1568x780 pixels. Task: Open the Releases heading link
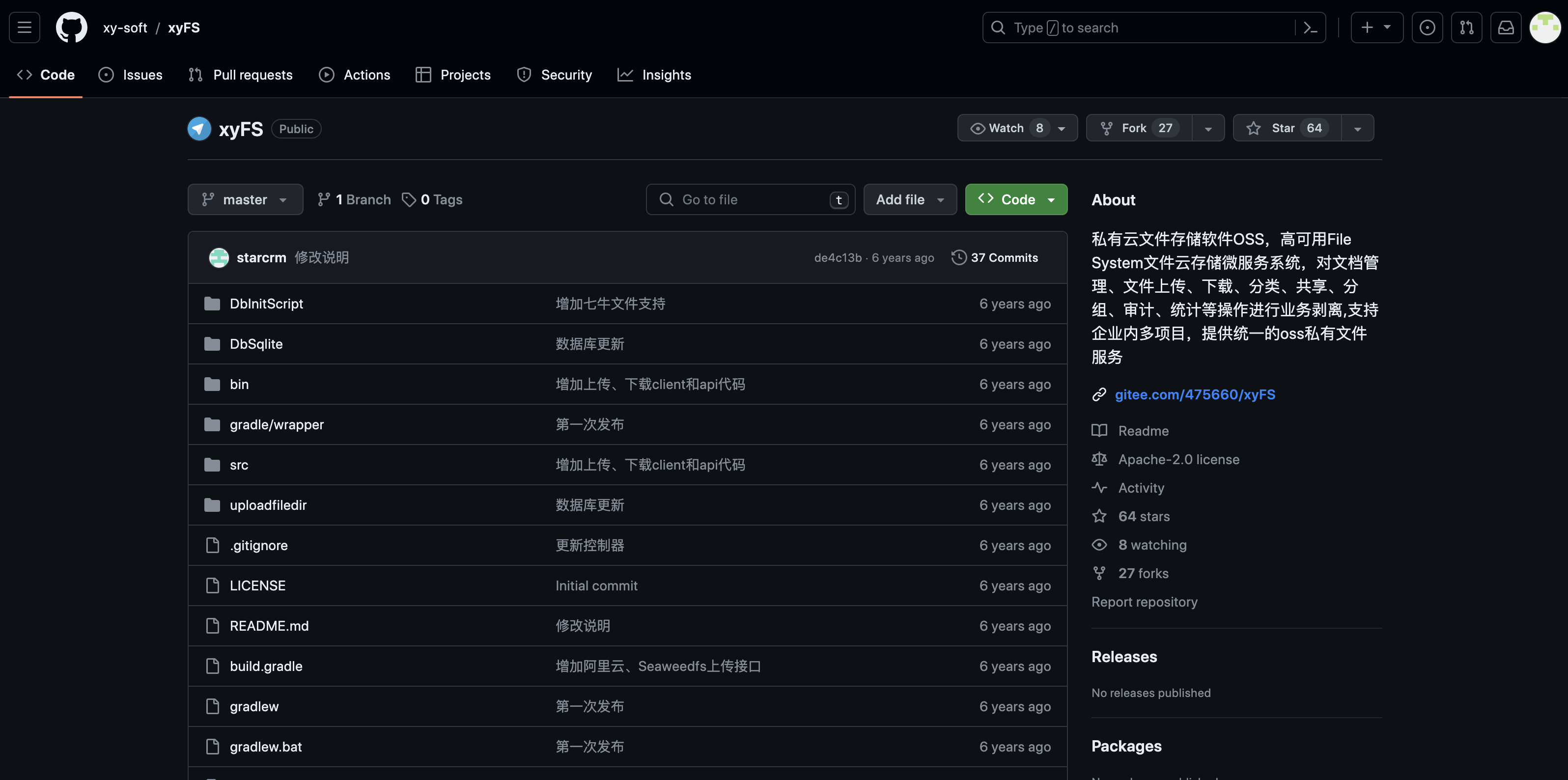1123,657
